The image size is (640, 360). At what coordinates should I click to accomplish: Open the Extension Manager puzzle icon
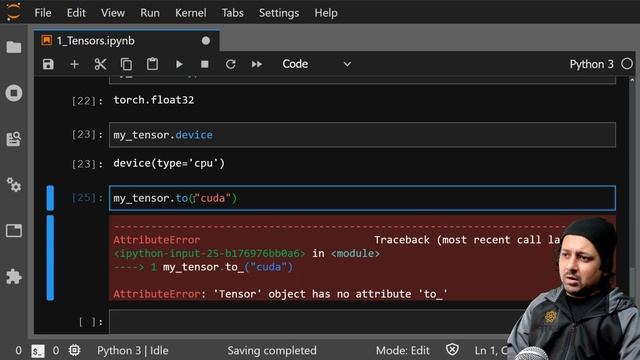click(14, 276)
